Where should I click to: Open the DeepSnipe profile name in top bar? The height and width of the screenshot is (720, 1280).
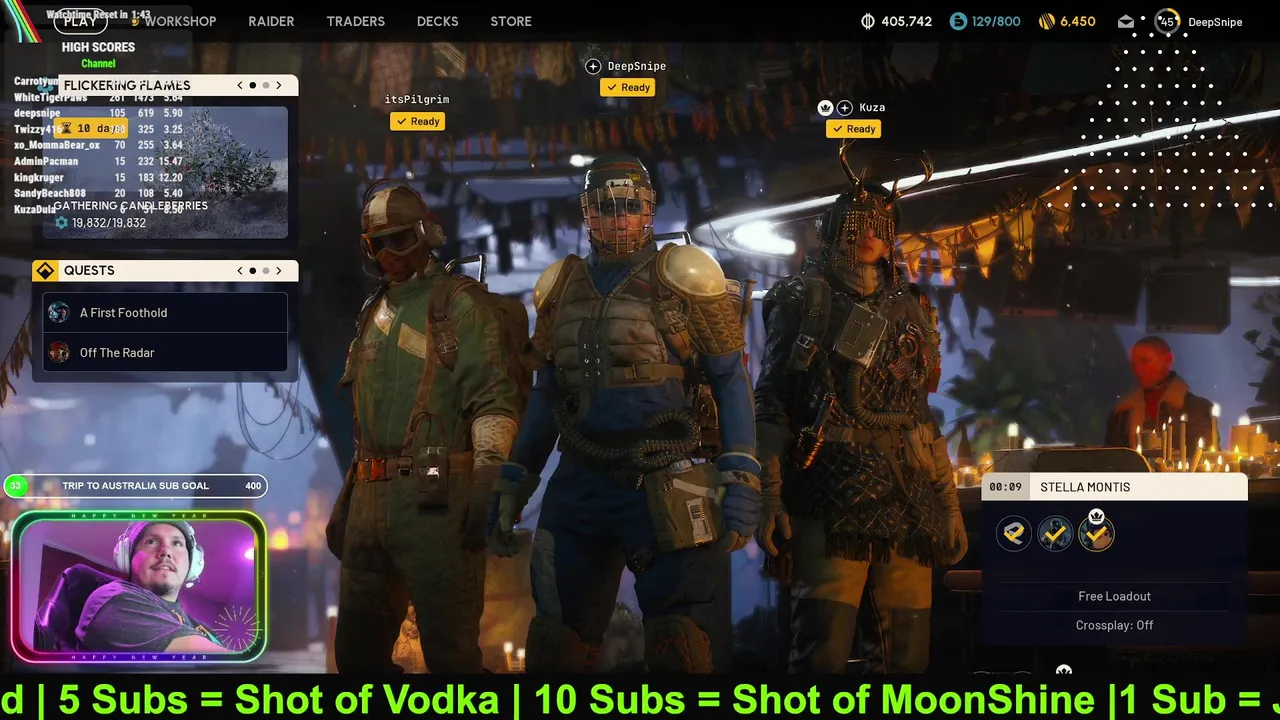1215,22
